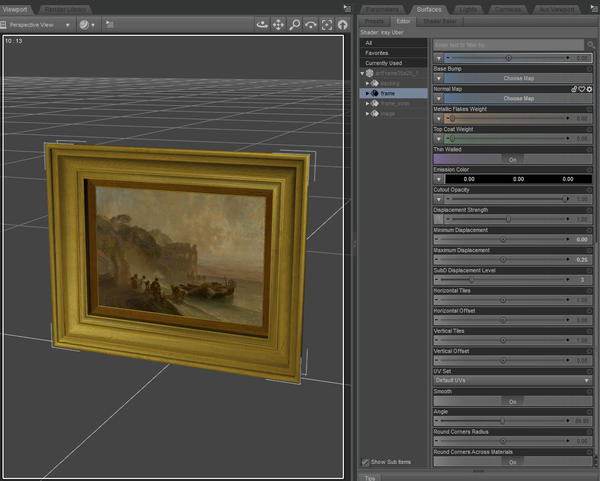
Task: Open Normal Map gear settings
Action: pyautogui.click(x=589, y=89)
